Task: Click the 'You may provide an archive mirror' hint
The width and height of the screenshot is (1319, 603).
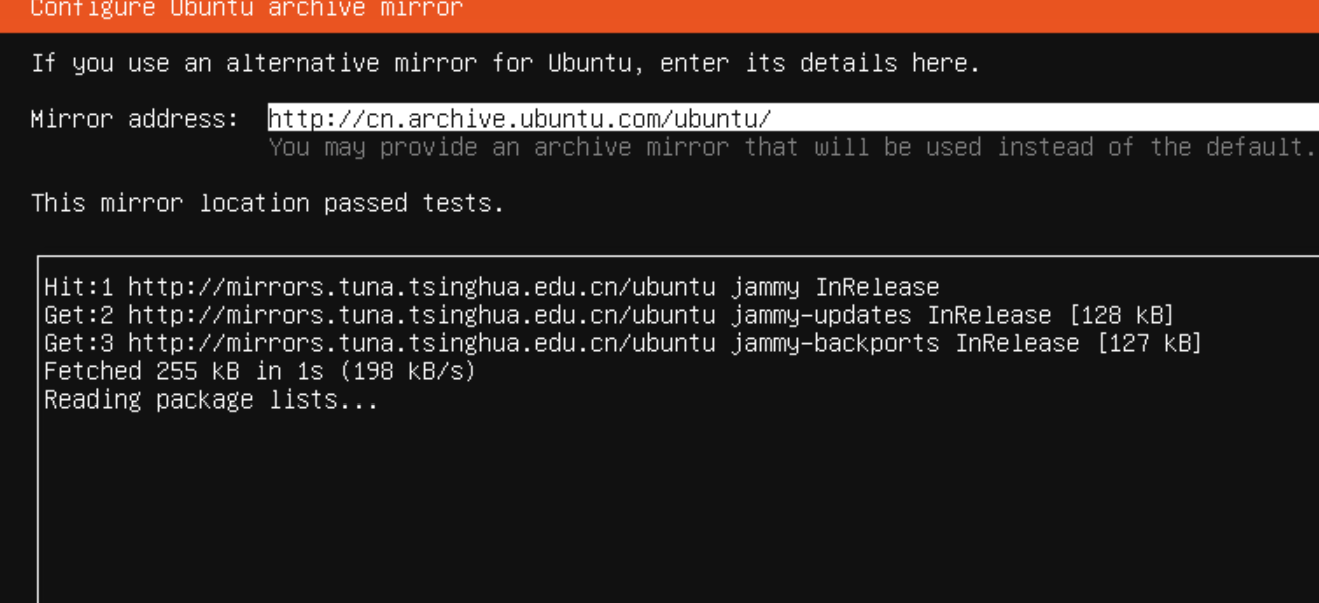Action: (x=792, y=147)
